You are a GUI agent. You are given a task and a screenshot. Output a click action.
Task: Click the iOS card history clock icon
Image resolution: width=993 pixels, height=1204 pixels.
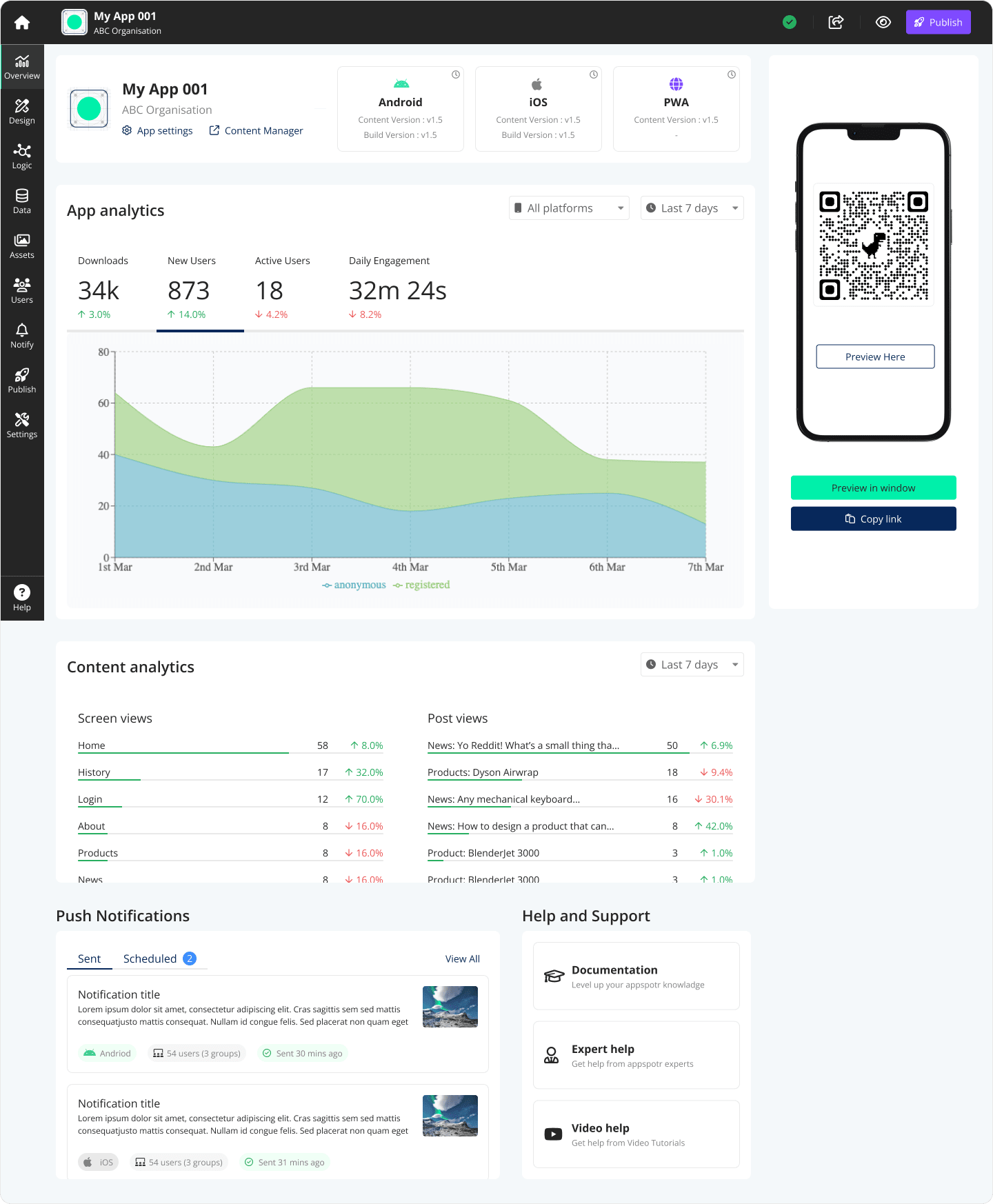click(594, 74)
